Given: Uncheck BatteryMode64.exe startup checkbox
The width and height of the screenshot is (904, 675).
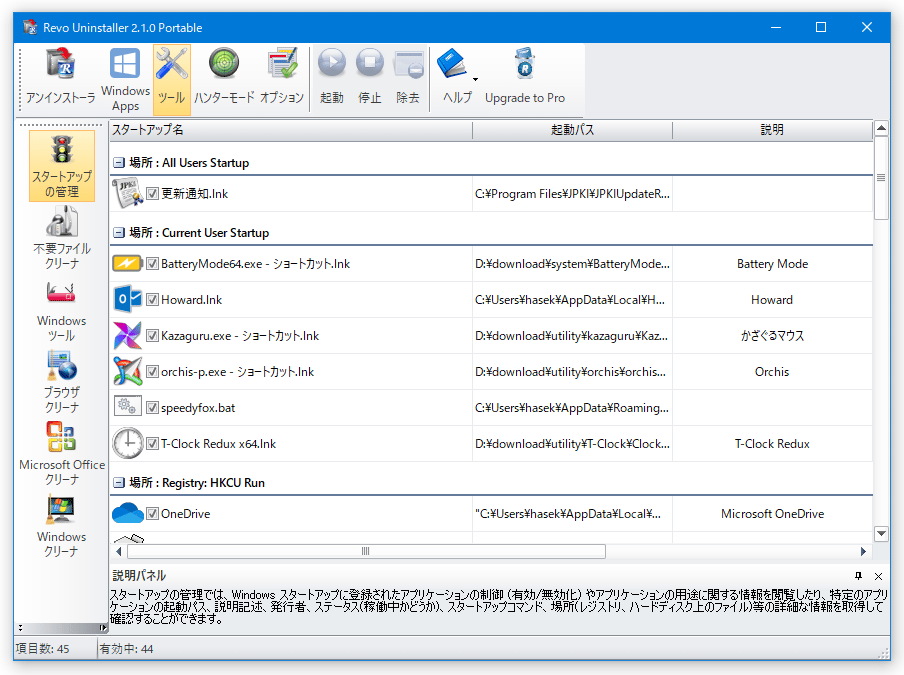Looking at the screenshot, I should point(152,264).
